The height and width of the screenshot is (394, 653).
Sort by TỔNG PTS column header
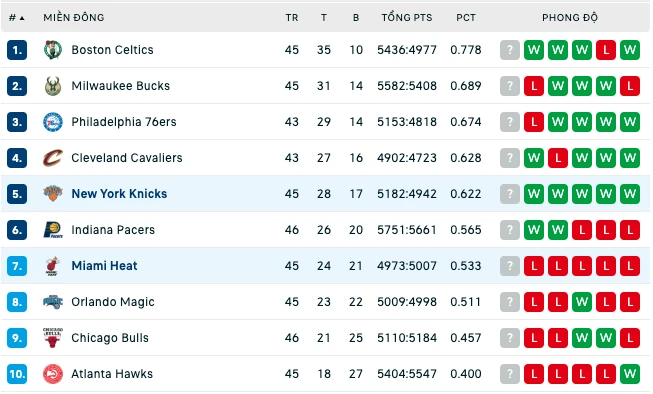pyautogui.click(x=407, y=17)
